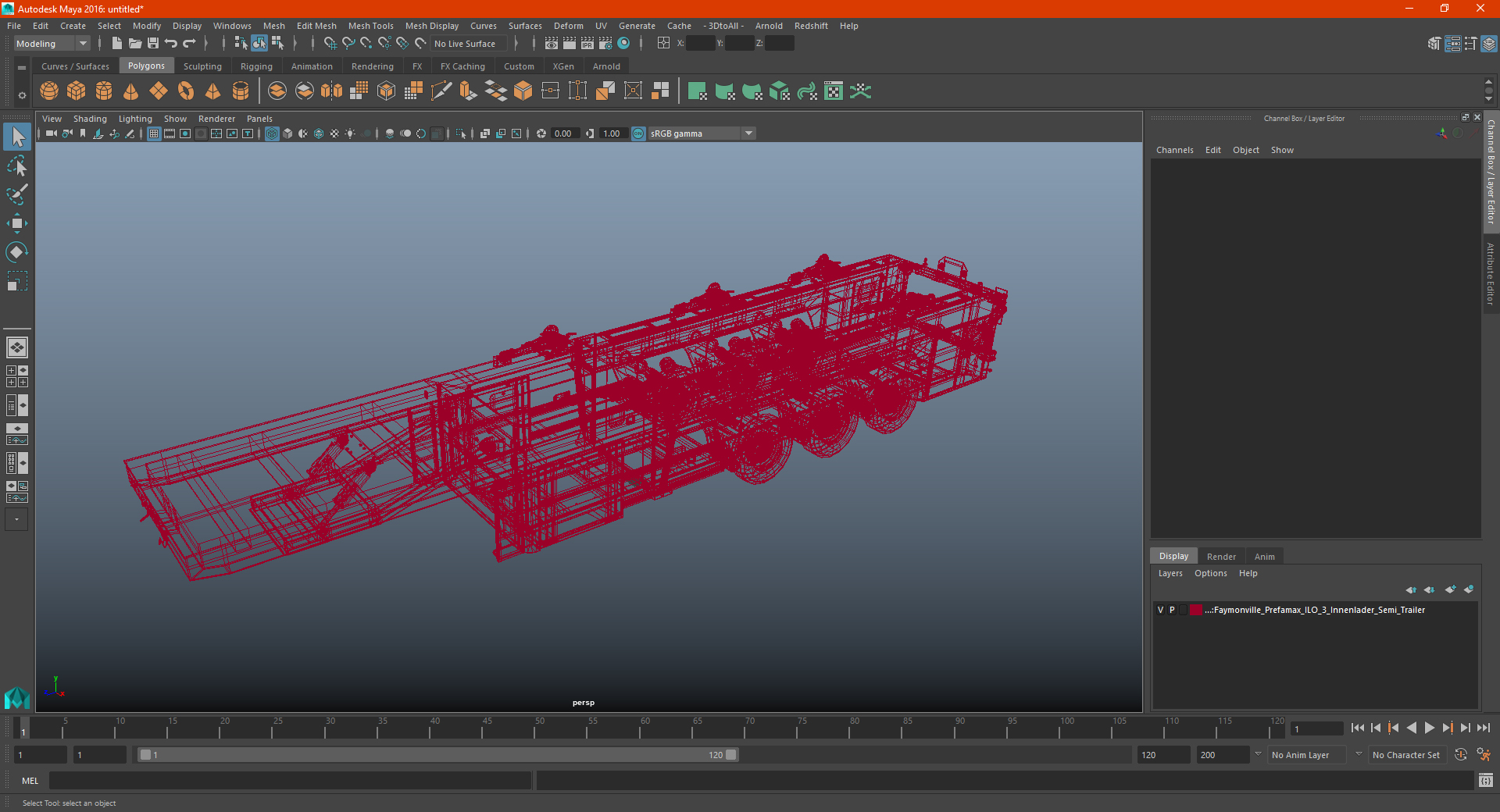Open viewport Panels menu

pyautogui.click(x=259, y=119)
